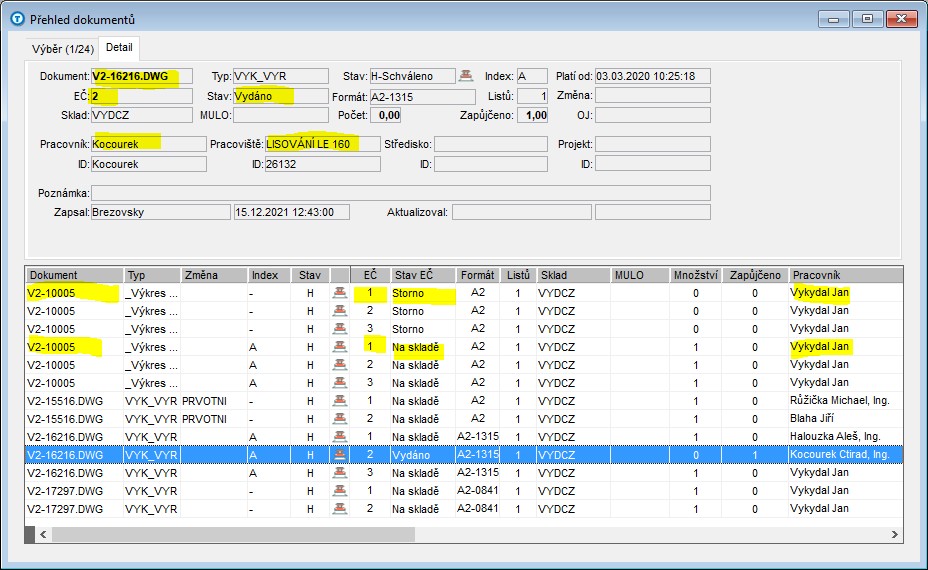The width and height of the screenshot is (928, 570).
Task: Click stamp icon in V2-10005 index A EČ 2 row
Action: [340, 365]
